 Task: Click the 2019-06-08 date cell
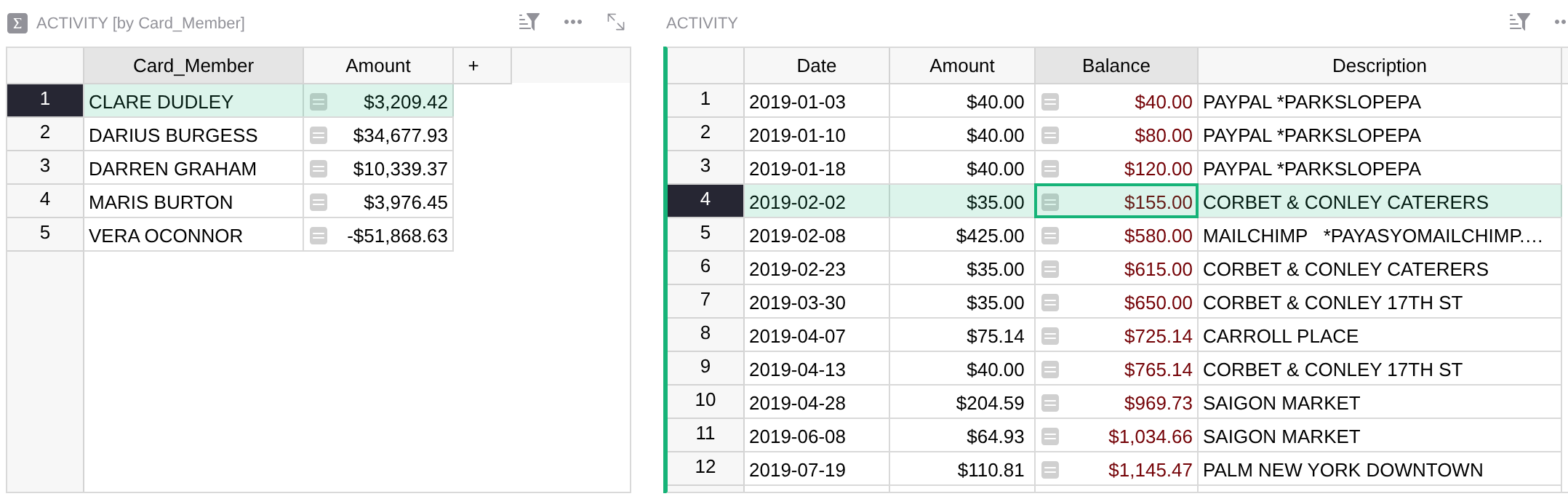click(x=817, y=436)
